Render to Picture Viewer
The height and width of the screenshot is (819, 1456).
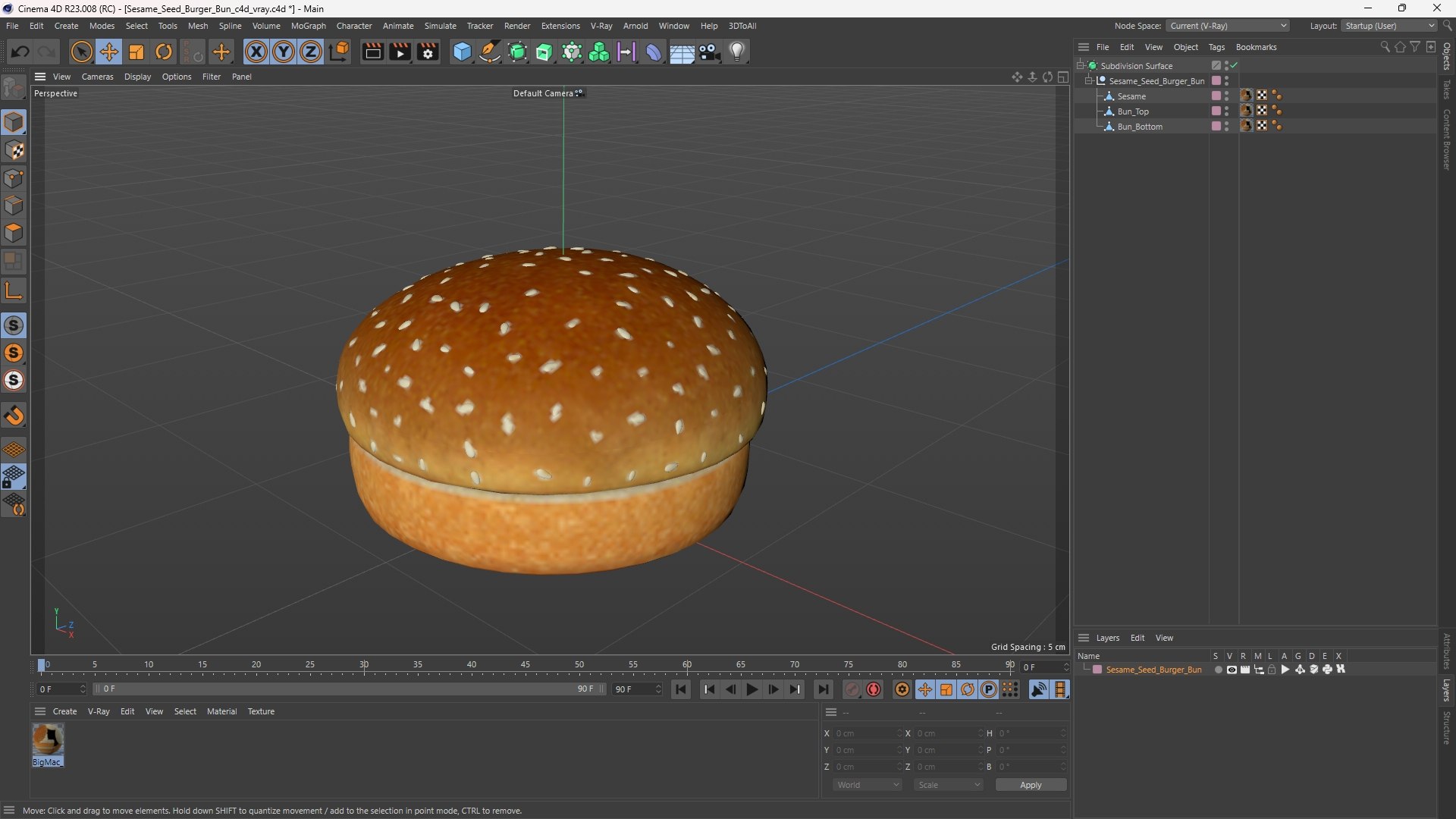(x=400, y=52)
